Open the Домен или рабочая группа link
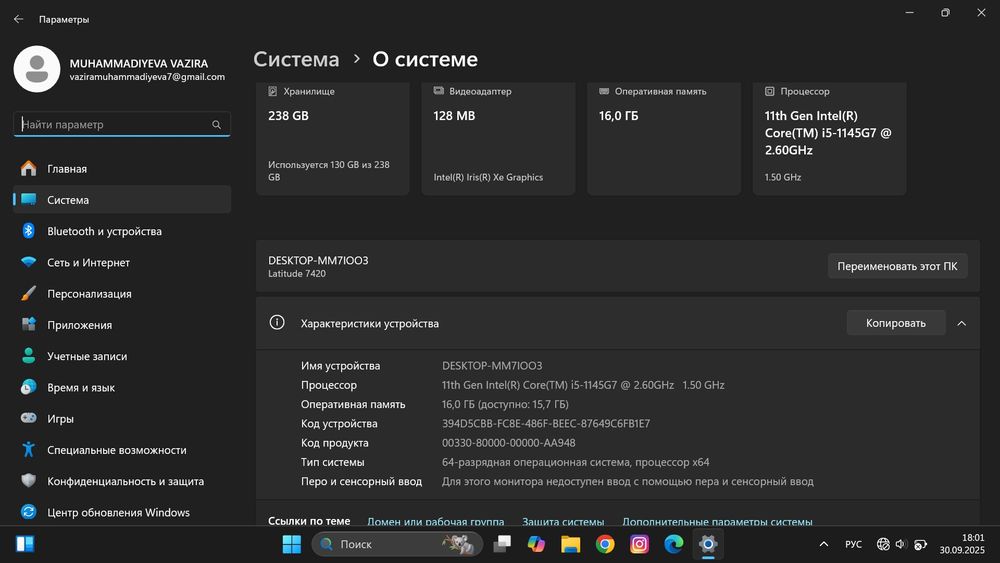 [x=436, y=521]
